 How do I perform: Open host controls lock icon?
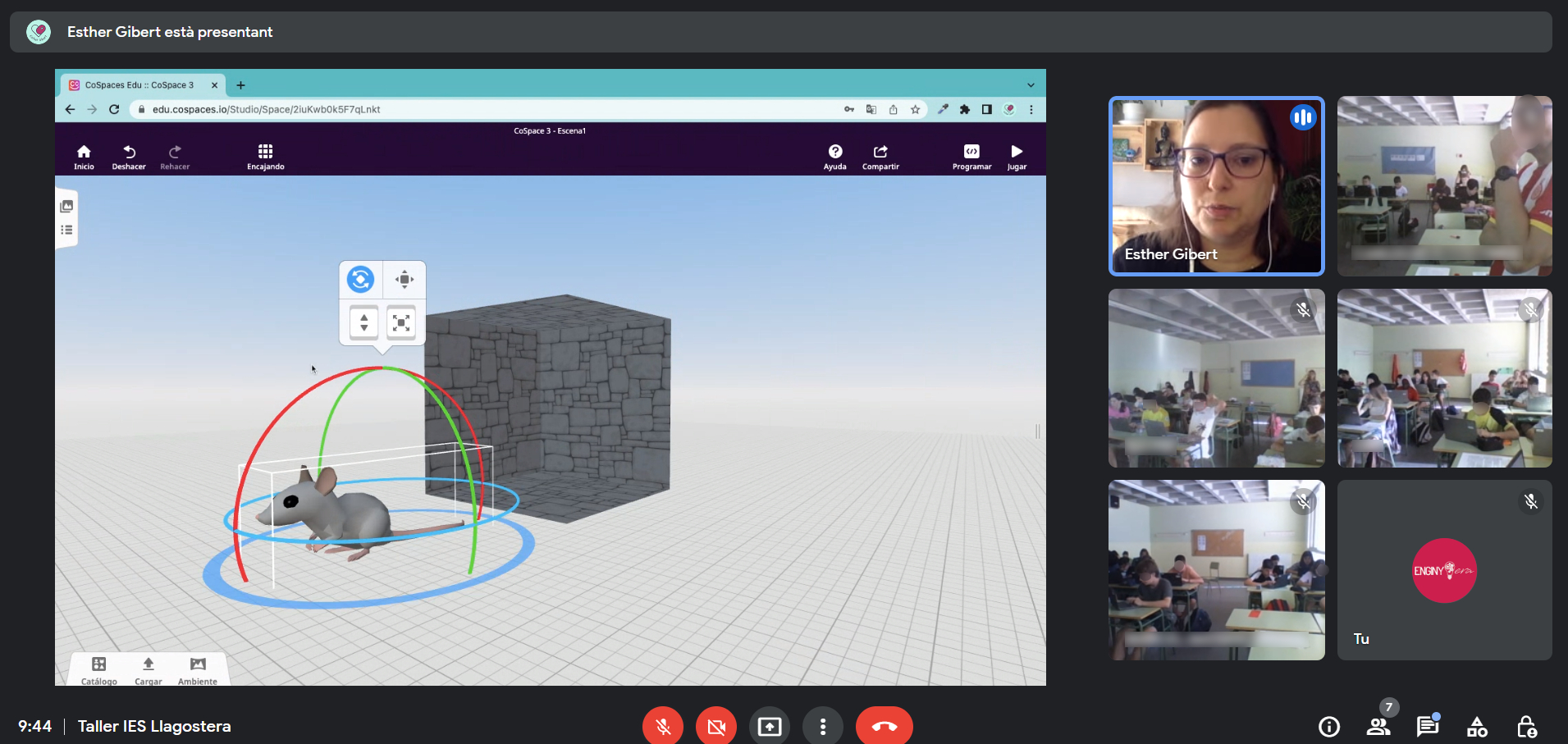coord(1526,727)
